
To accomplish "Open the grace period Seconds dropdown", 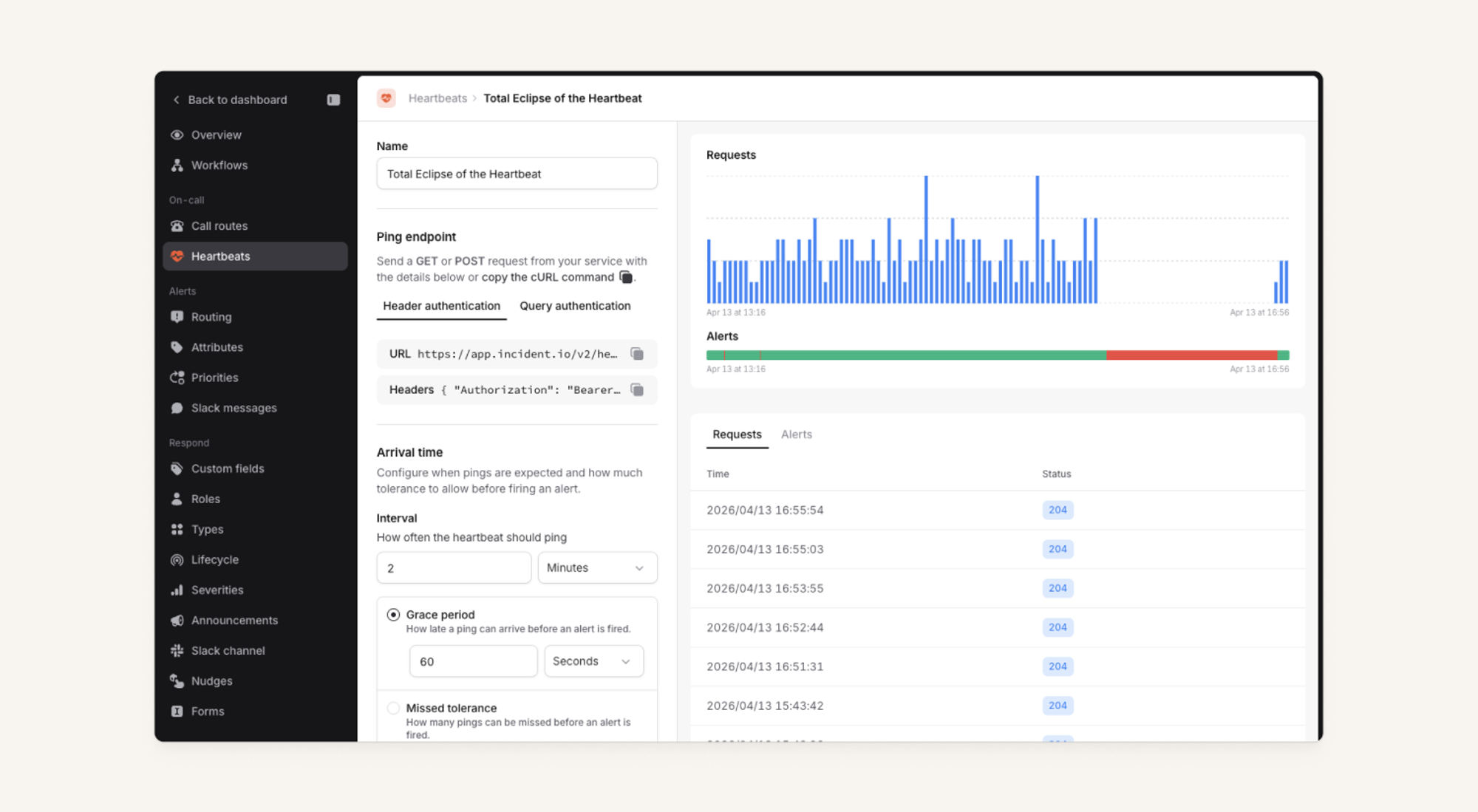I will tap(593, 661).
